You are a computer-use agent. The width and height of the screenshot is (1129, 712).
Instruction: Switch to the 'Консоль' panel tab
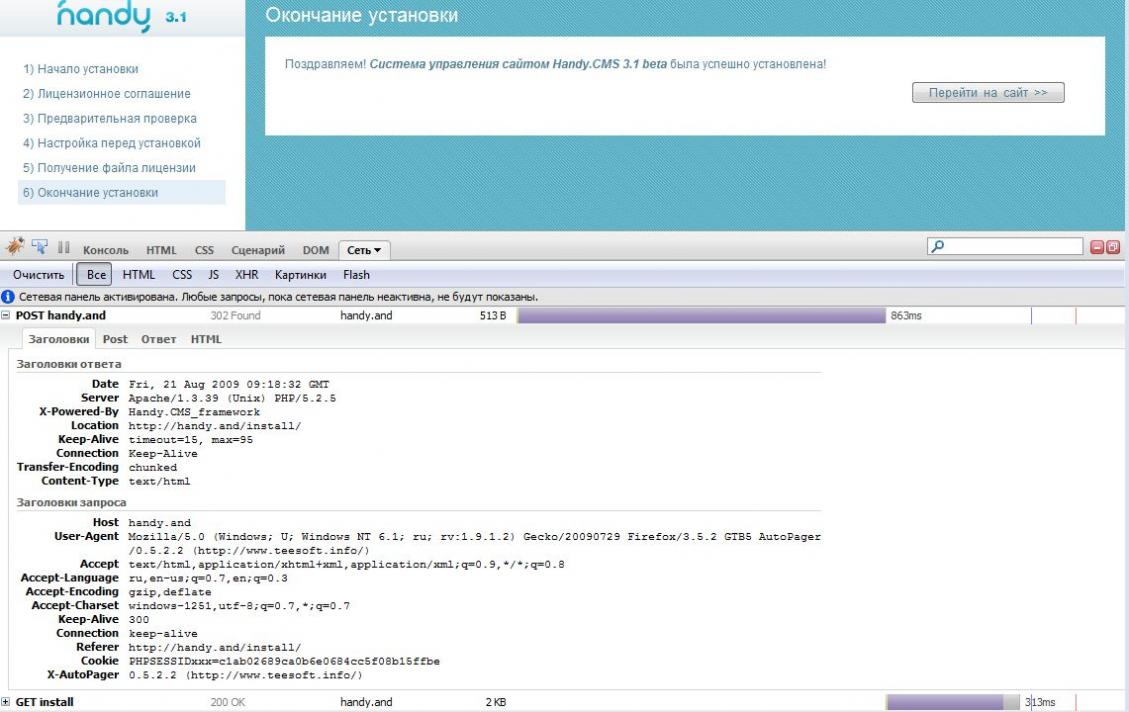coord(105,250)
